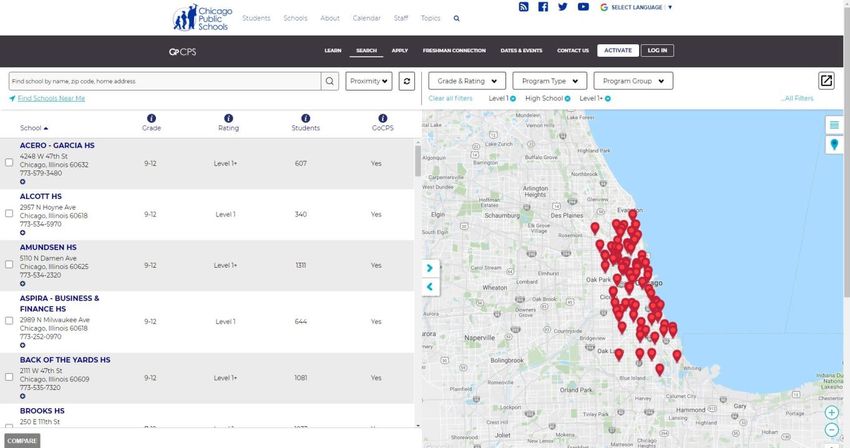The width and height of the screenshot is (850, 448).
Task: Toggle the map layers icon
Action: (834, 125)
